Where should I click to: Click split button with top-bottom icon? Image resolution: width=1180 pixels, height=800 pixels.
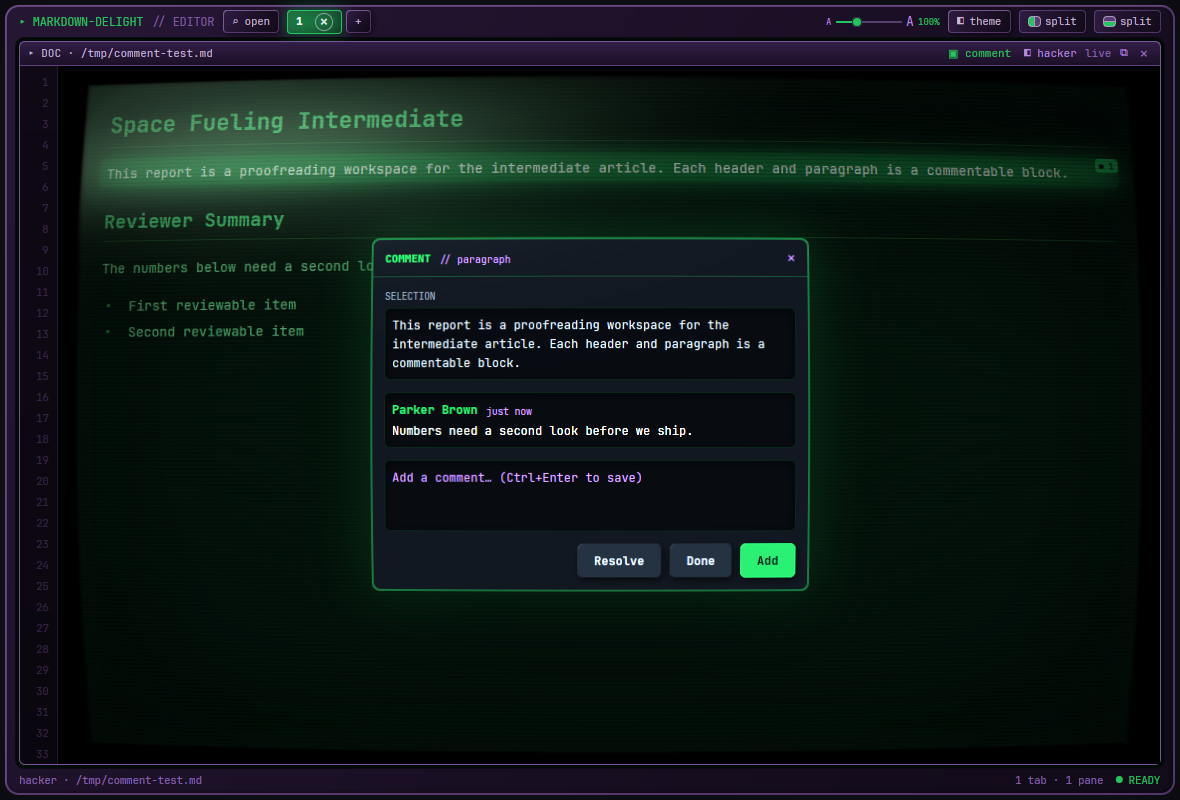coord(1127,22)
